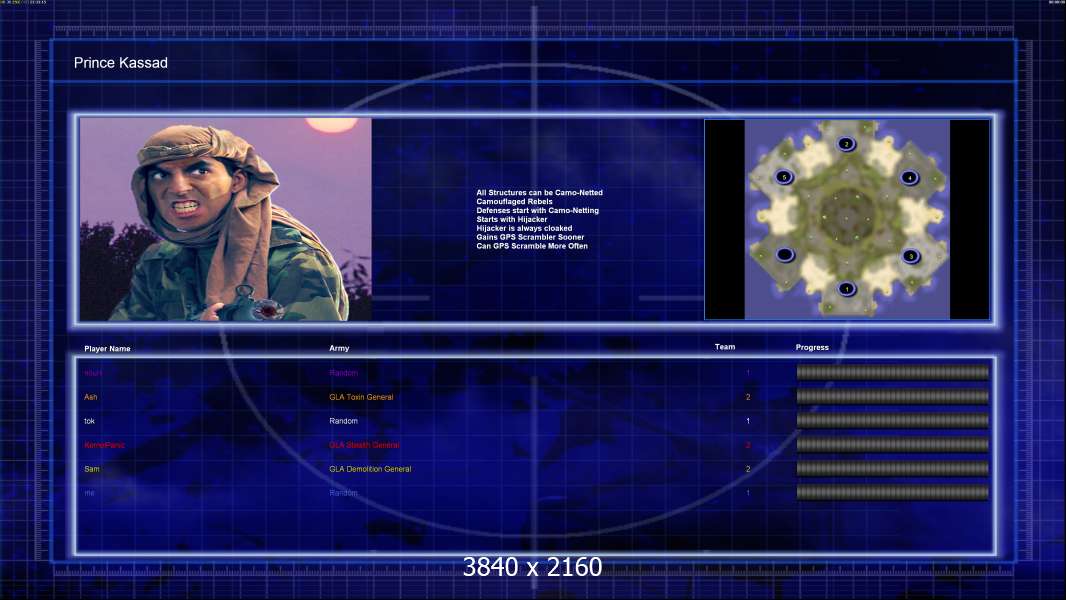This screenshot has height=600, width=1066.
Task: Click start position 2 marker on map
Action: click(846, 144)
